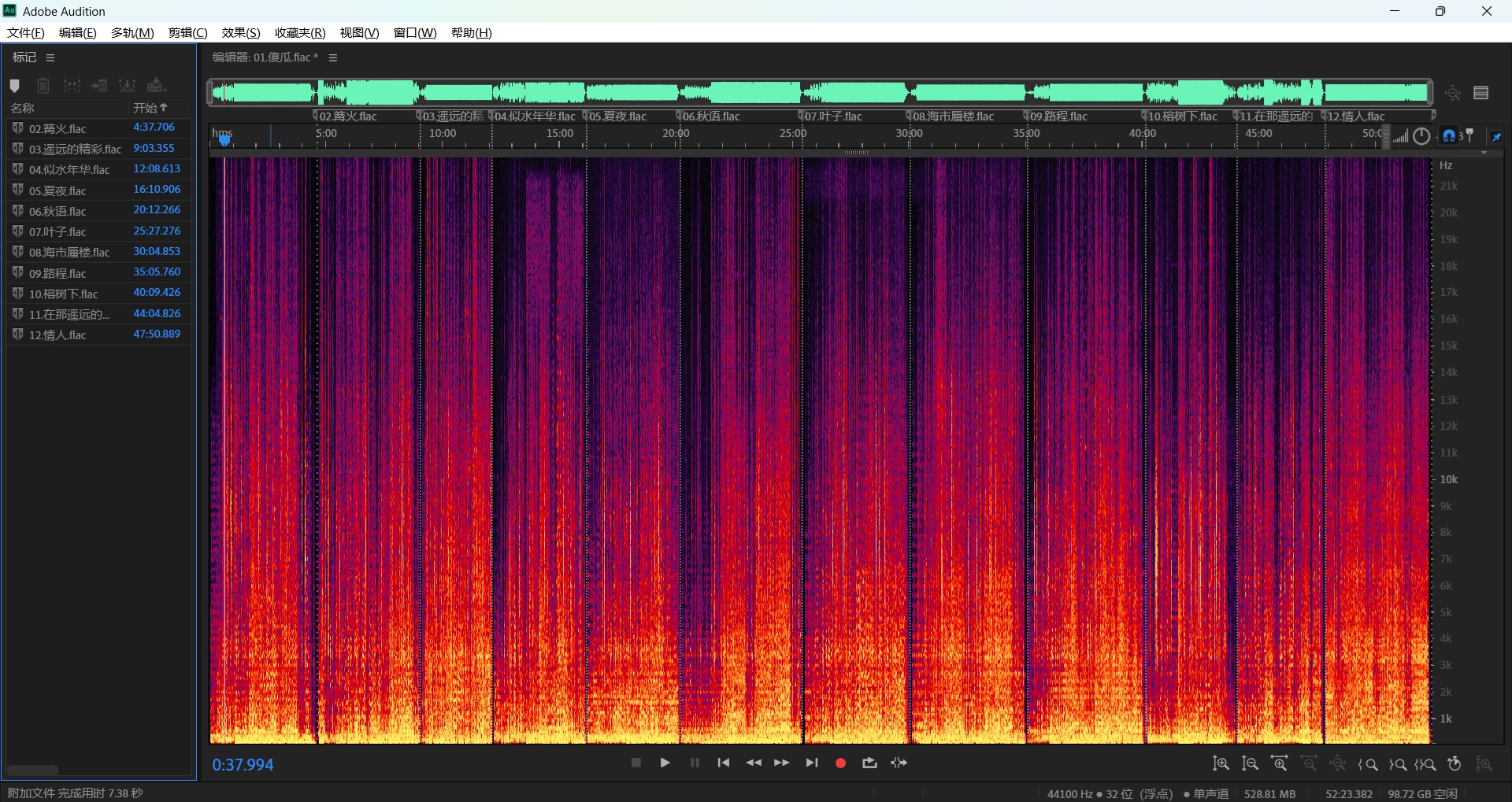1512x802 pixels.
Task: Toggle spectral frequency display icon
Action: point(1481,93)
